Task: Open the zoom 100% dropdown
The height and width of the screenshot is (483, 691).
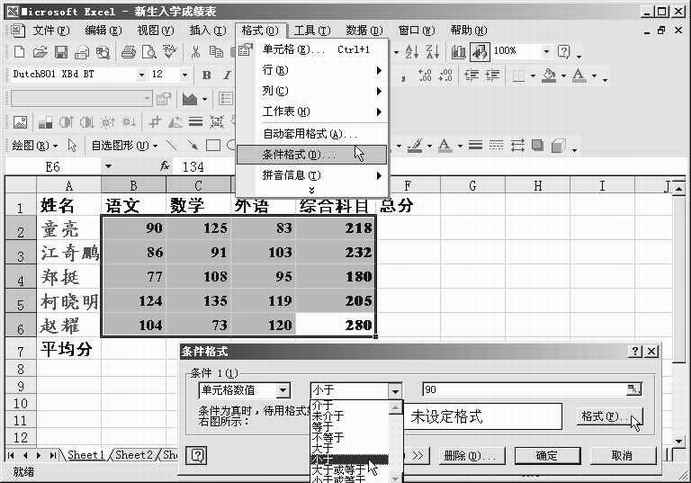Action: [546, 52]
